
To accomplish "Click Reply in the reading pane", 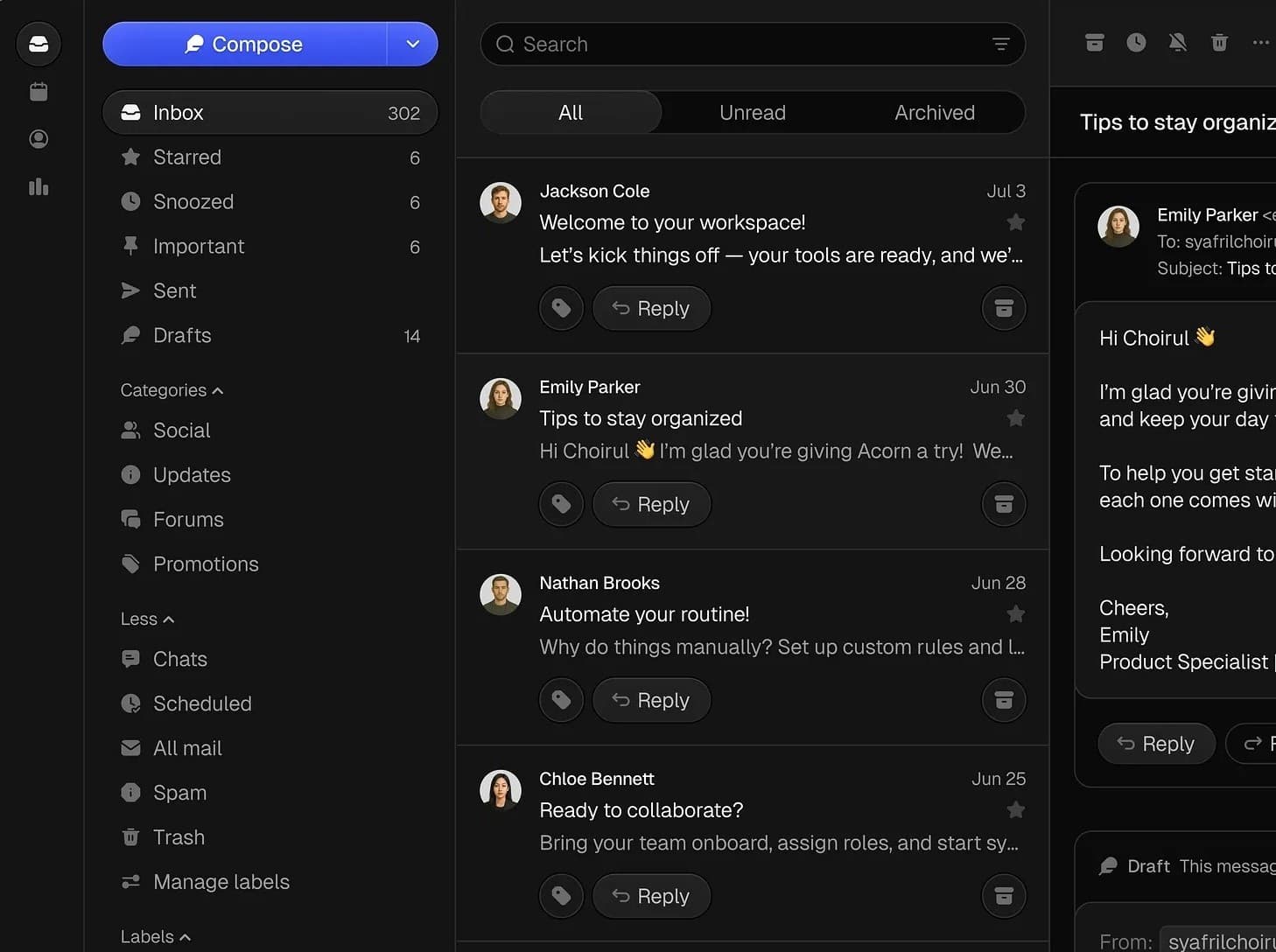I will point(1156,744).
